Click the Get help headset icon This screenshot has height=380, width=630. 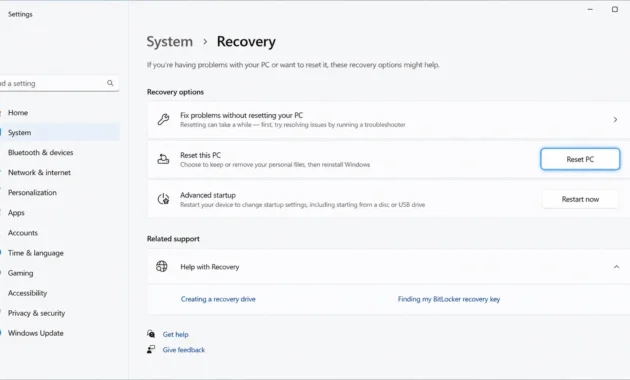(151, 334)
